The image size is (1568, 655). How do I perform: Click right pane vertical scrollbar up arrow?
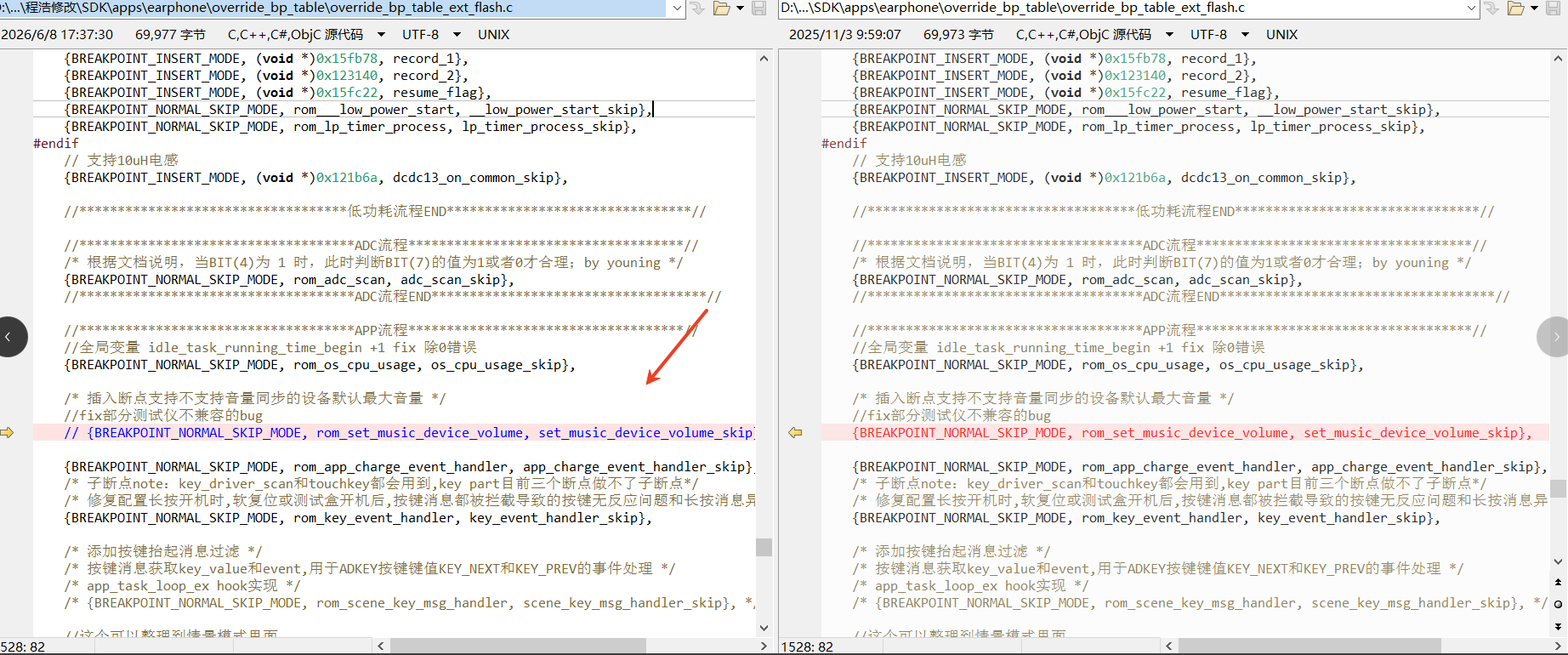(1558, 59)
